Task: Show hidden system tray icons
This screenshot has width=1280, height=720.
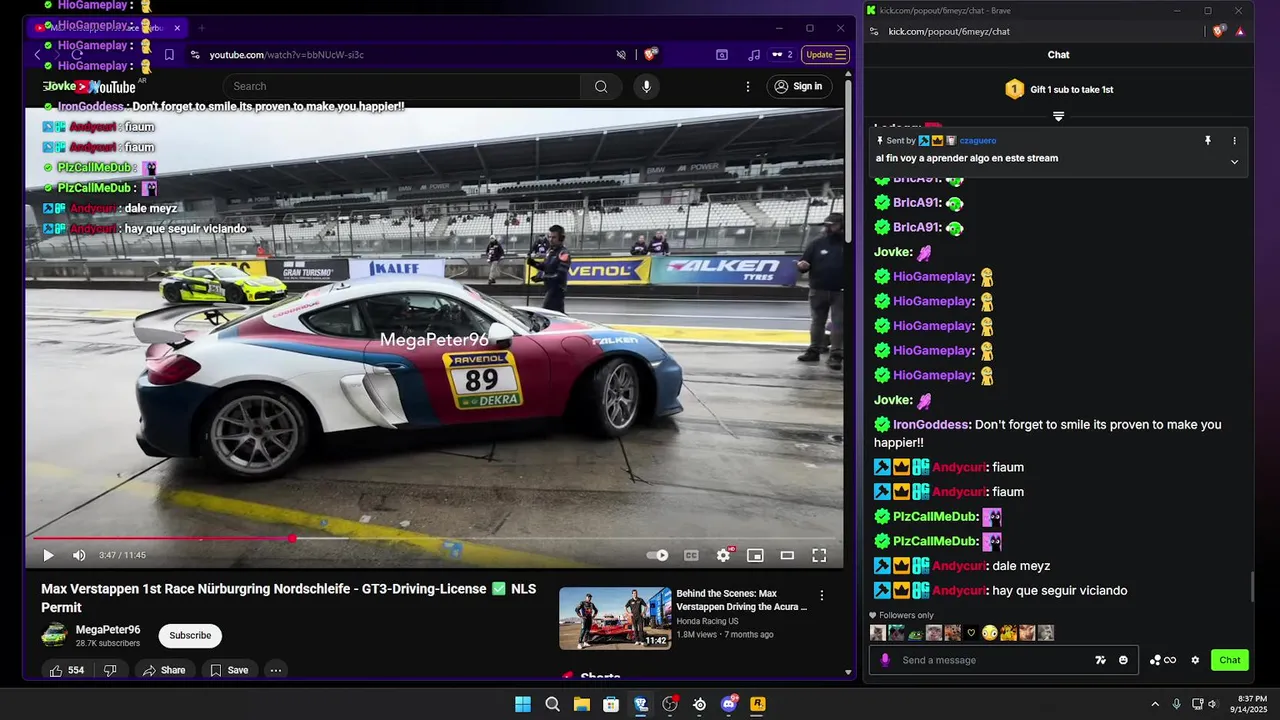Action: (x=1155, y=704)
